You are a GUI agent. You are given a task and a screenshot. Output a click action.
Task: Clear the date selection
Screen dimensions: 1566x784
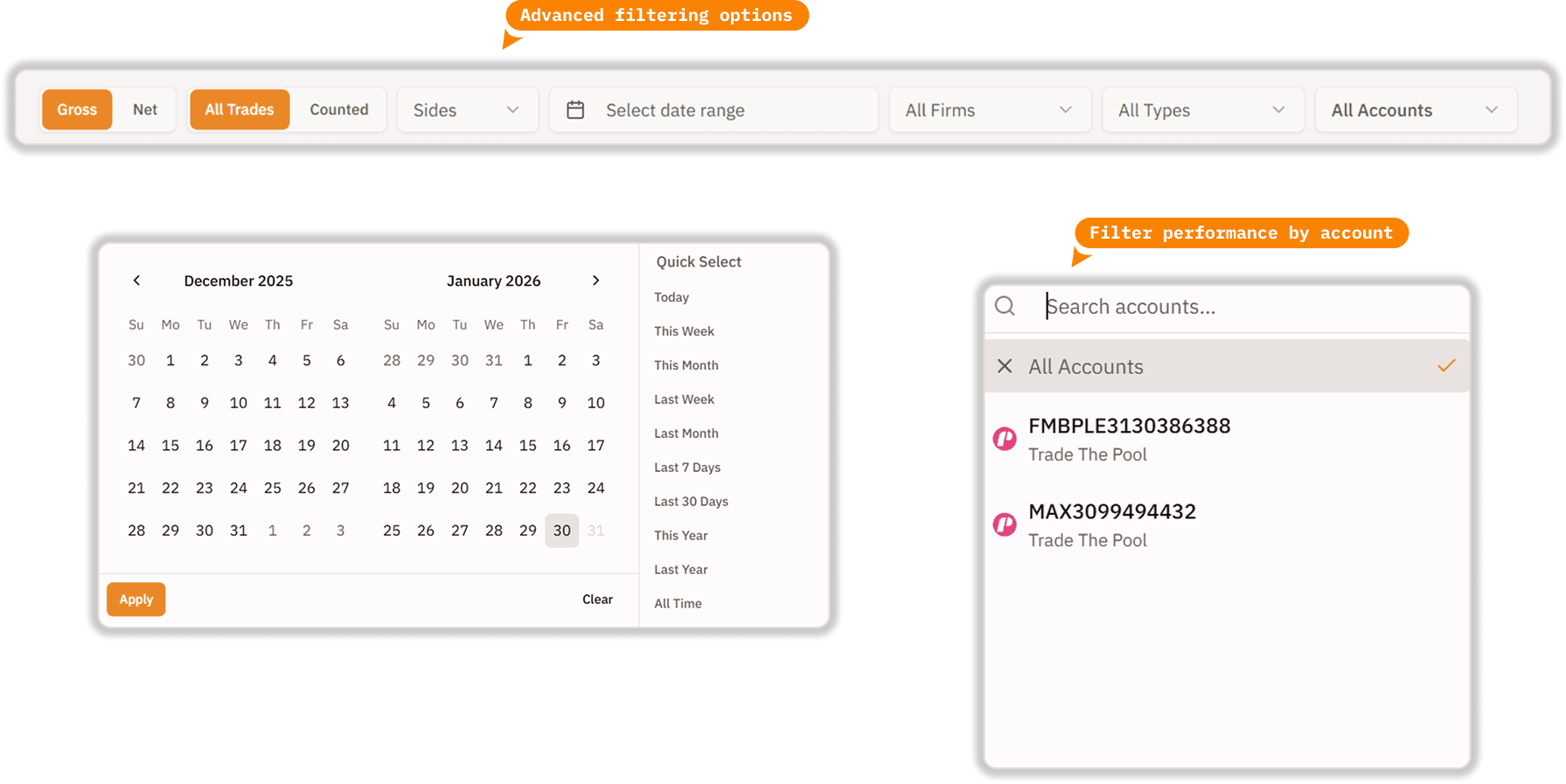(598, 600)
